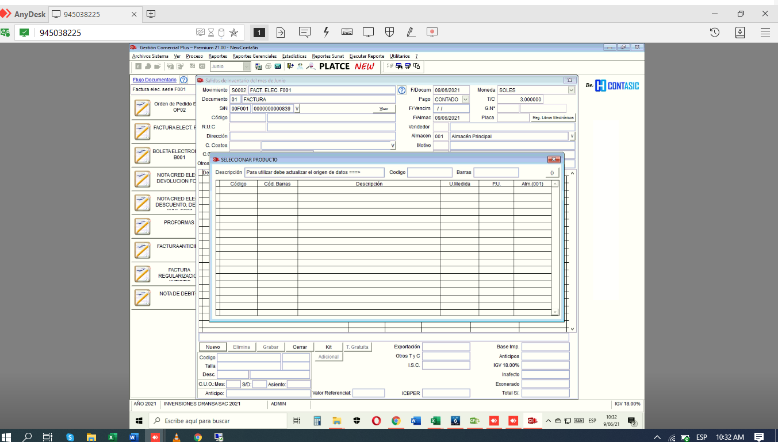Open Utilitarios menu
Viewport: 778px width, 442px height.
[x=399, y=57]
